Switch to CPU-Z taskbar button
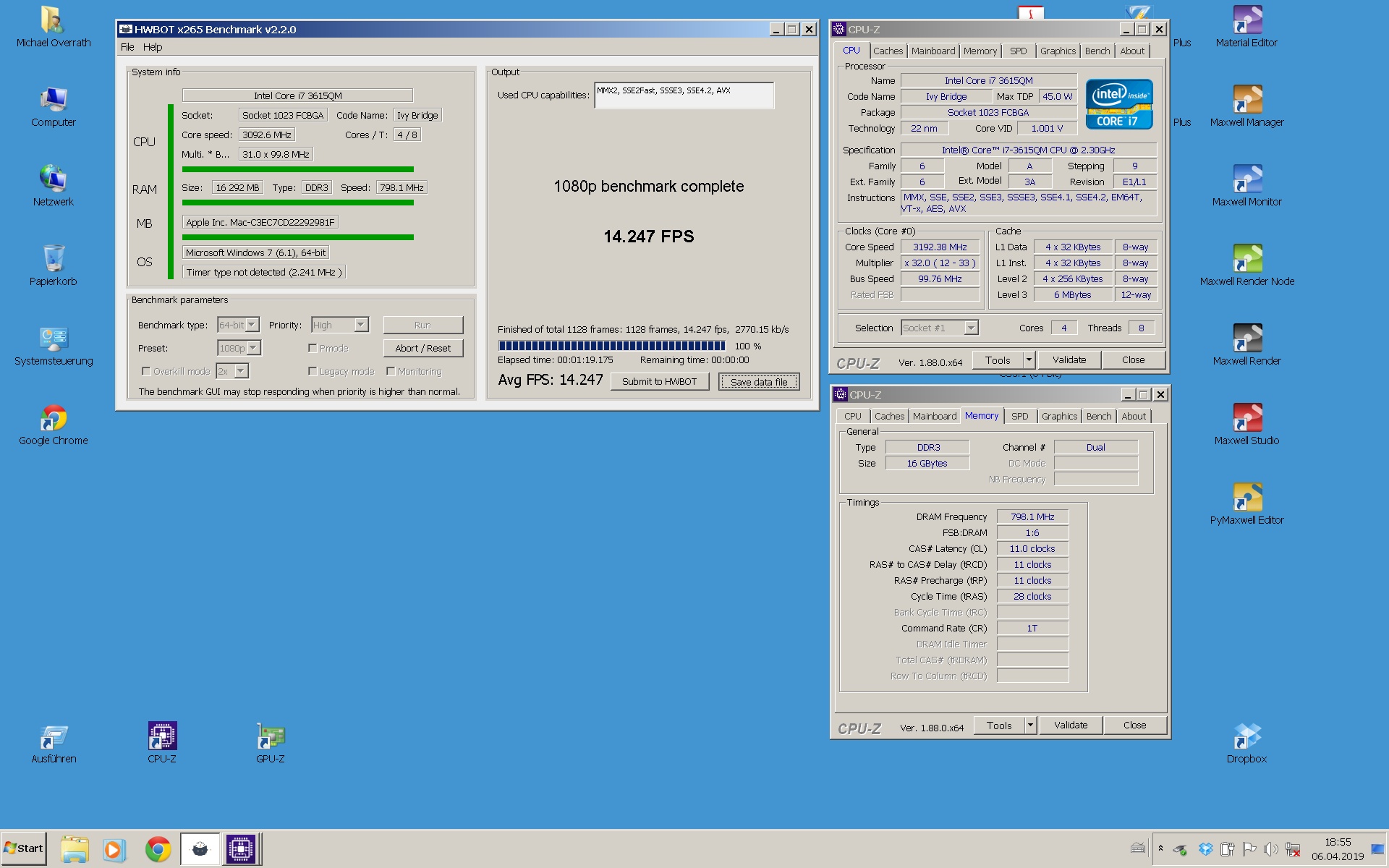This screenshot has width=1389, height=868. pos(241,849)
